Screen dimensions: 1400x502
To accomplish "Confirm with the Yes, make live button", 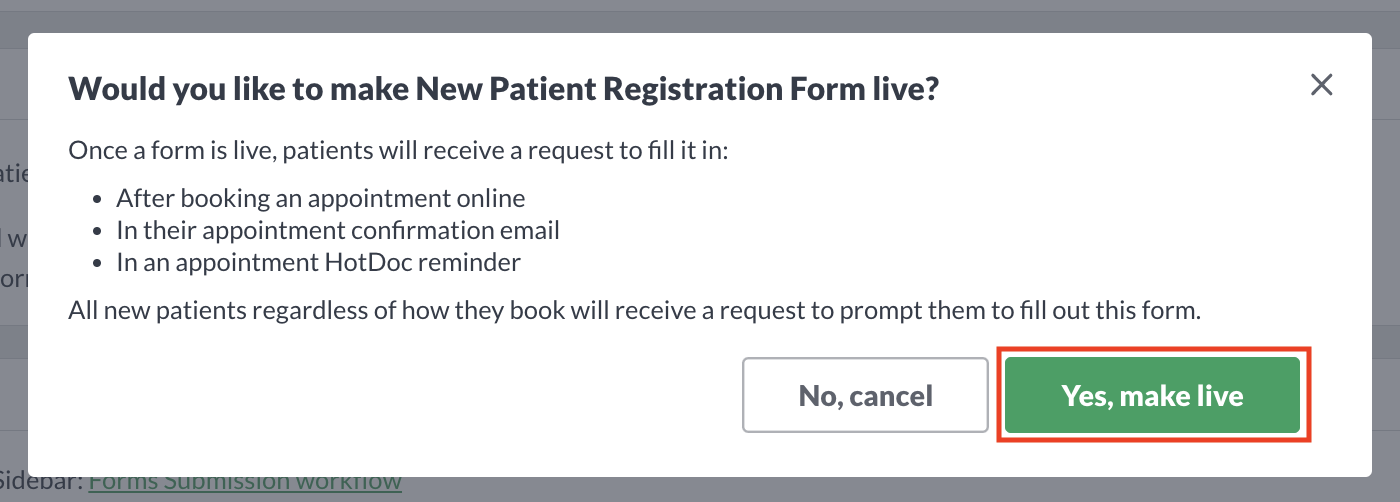I will coord(1152,395).
